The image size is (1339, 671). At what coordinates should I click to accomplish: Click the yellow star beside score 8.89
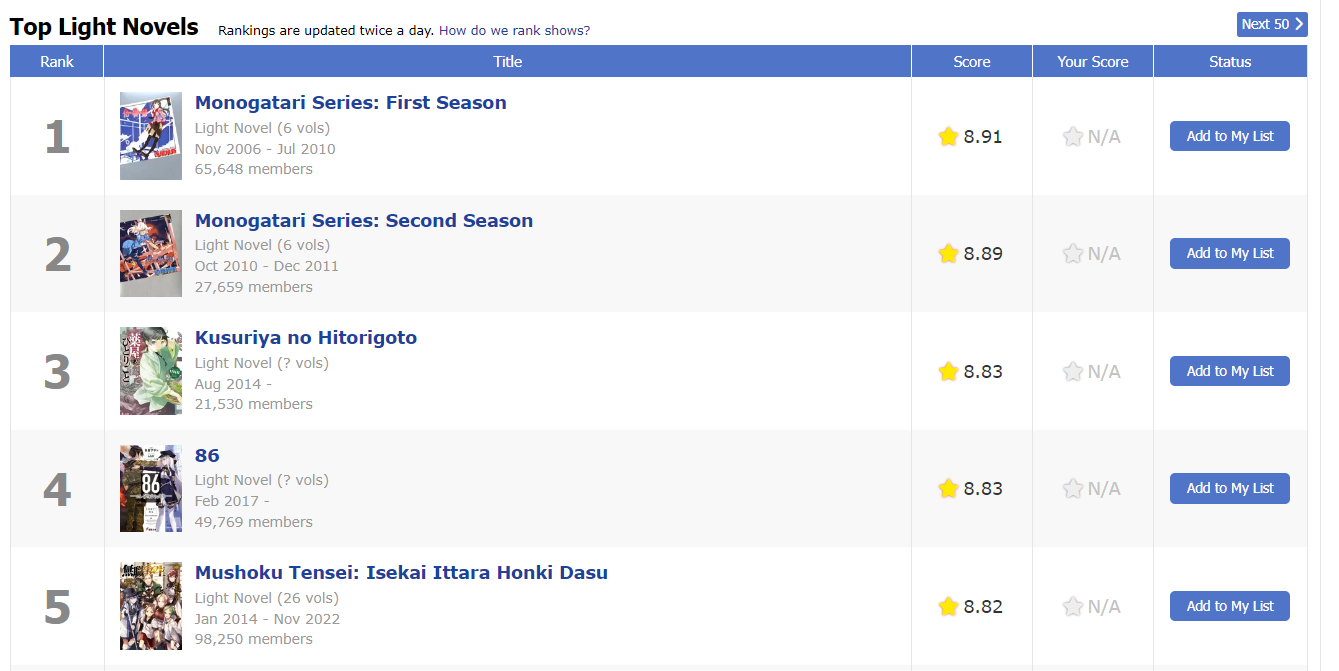[948, 253]
